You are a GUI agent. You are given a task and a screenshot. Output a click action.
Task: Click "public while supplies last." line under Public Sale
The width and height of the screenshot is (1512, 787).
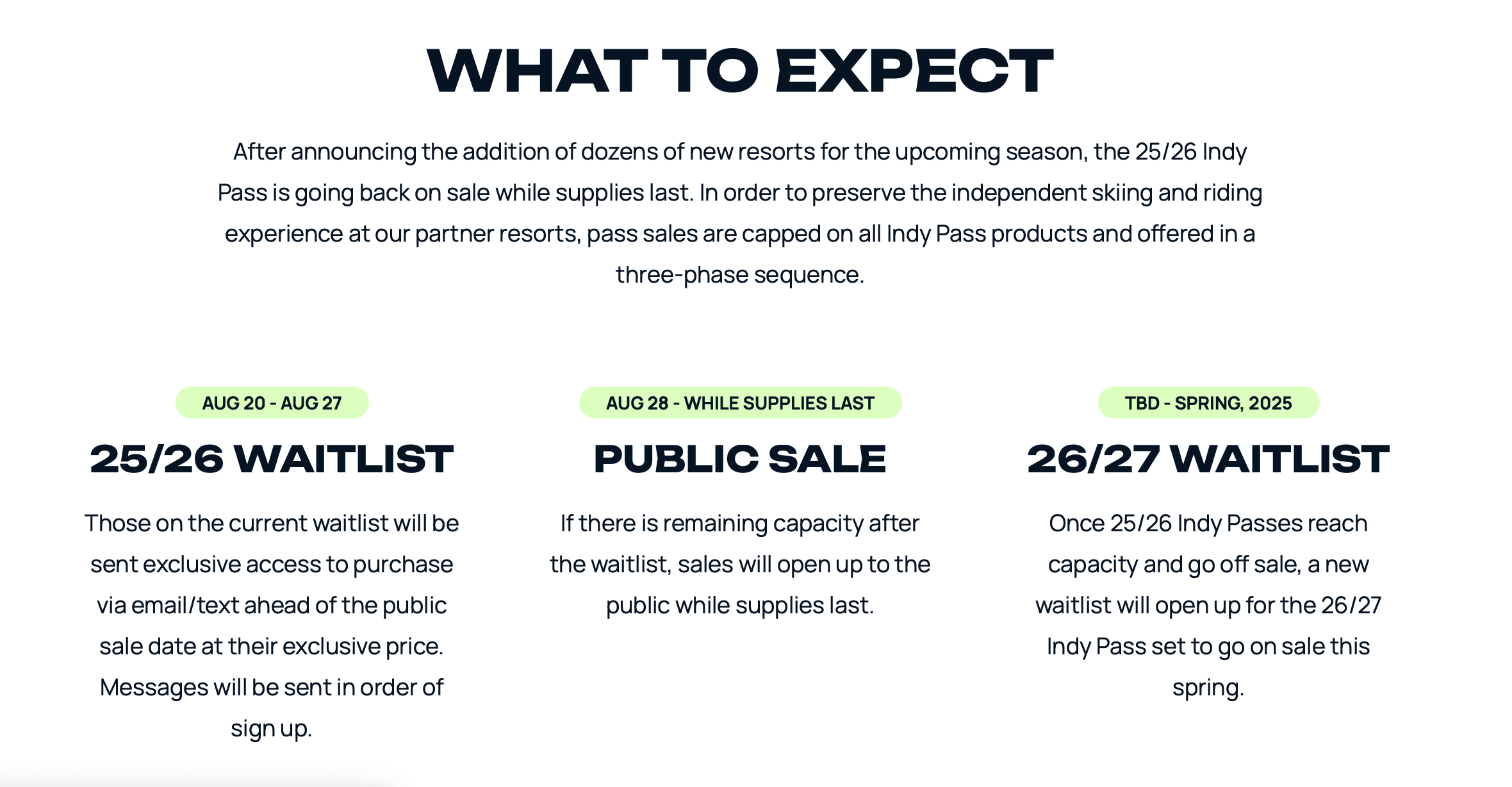pos(740,606)
